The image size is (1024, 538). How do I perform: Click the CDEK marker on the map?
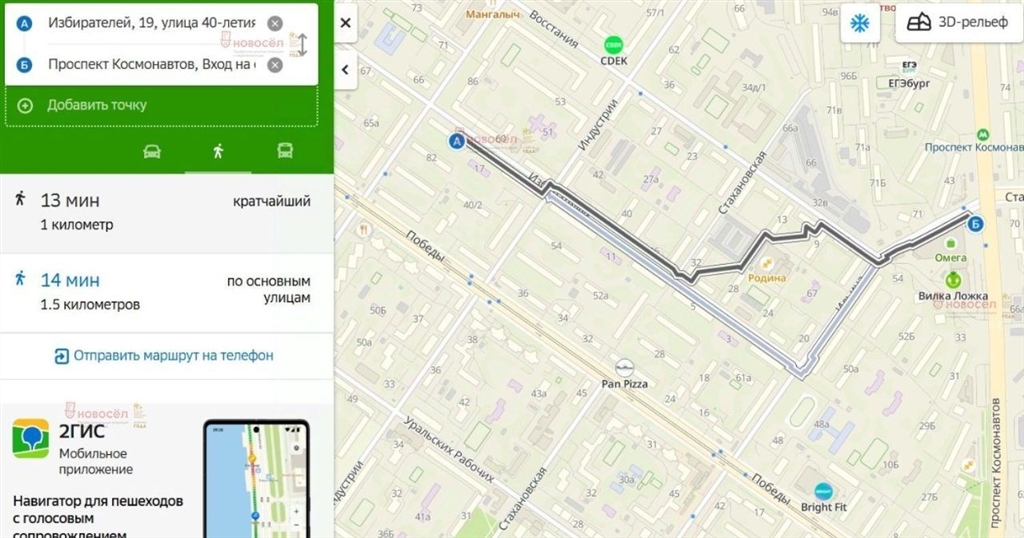click(613, 45)
